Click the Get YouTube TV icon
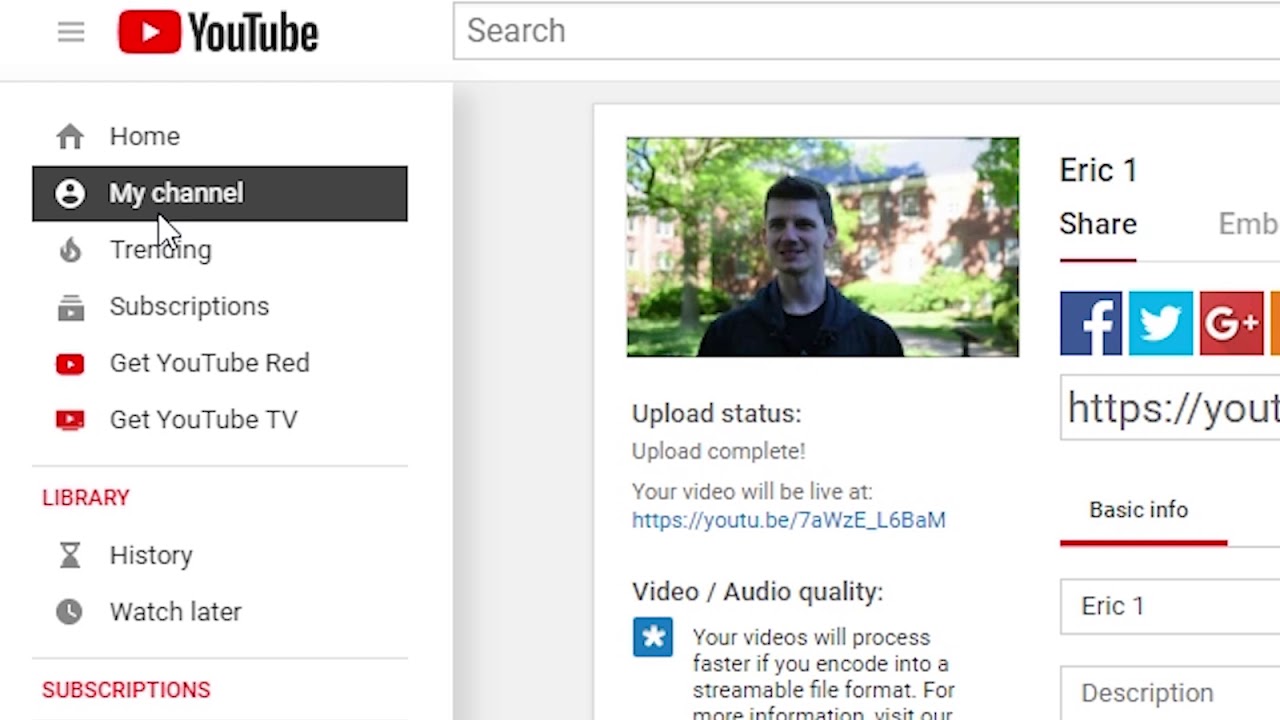The image size is (1280, 720). pyautogui.click(x=70, y=420)
